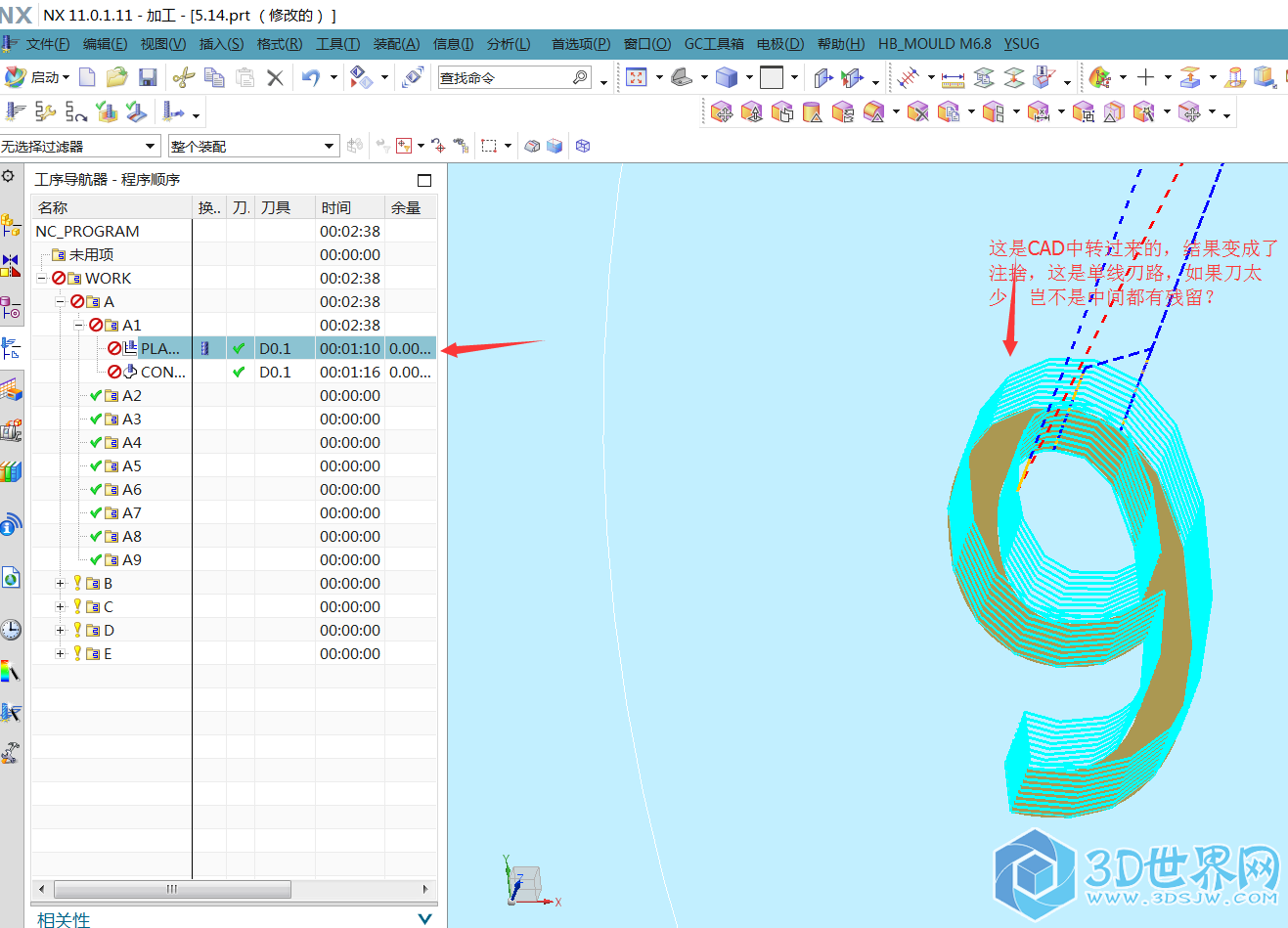Click the rectangle selection dashed-box icon
This screenshot has width=1288, height=928.
[x=489, y=146]
